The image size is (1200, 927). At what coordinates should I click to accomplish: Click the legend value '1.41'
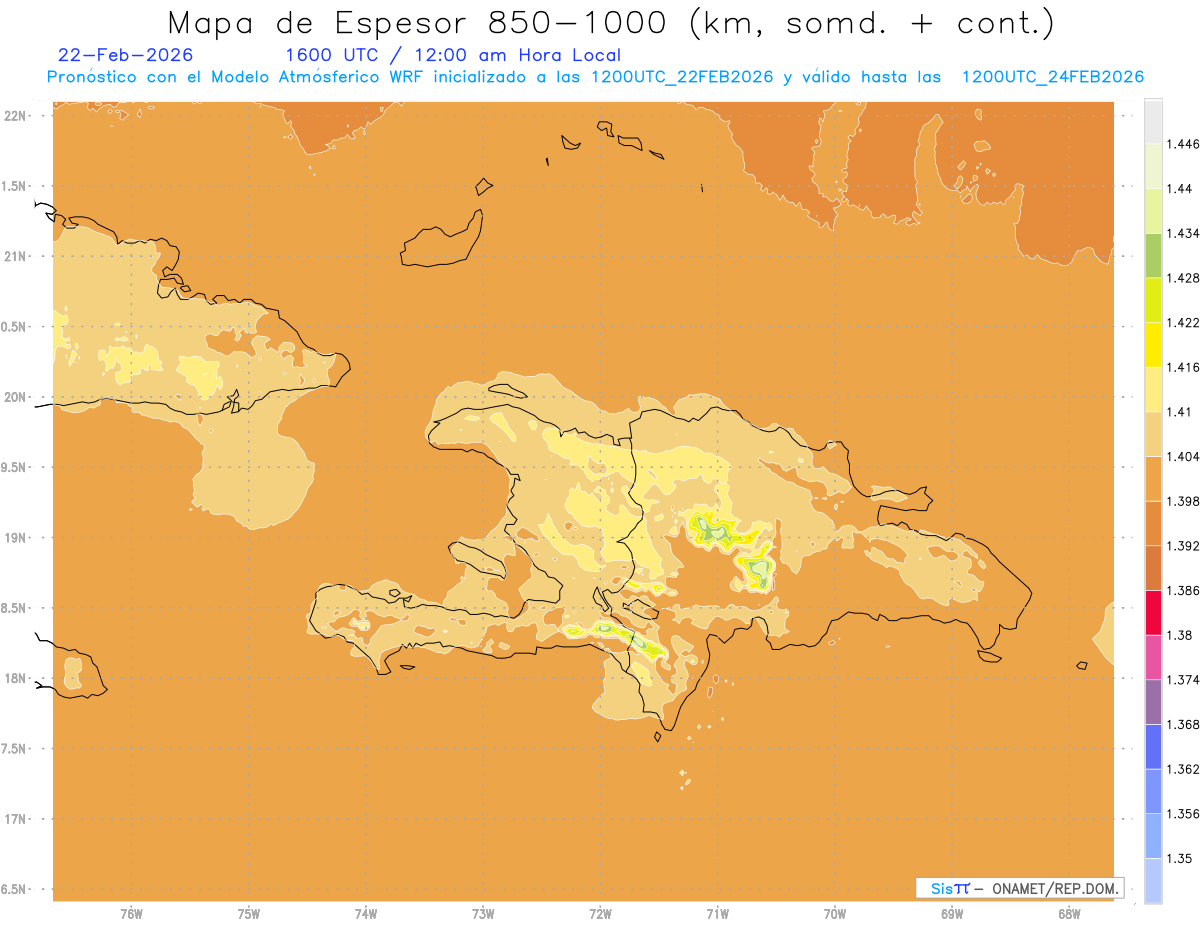coord(1181,412)
